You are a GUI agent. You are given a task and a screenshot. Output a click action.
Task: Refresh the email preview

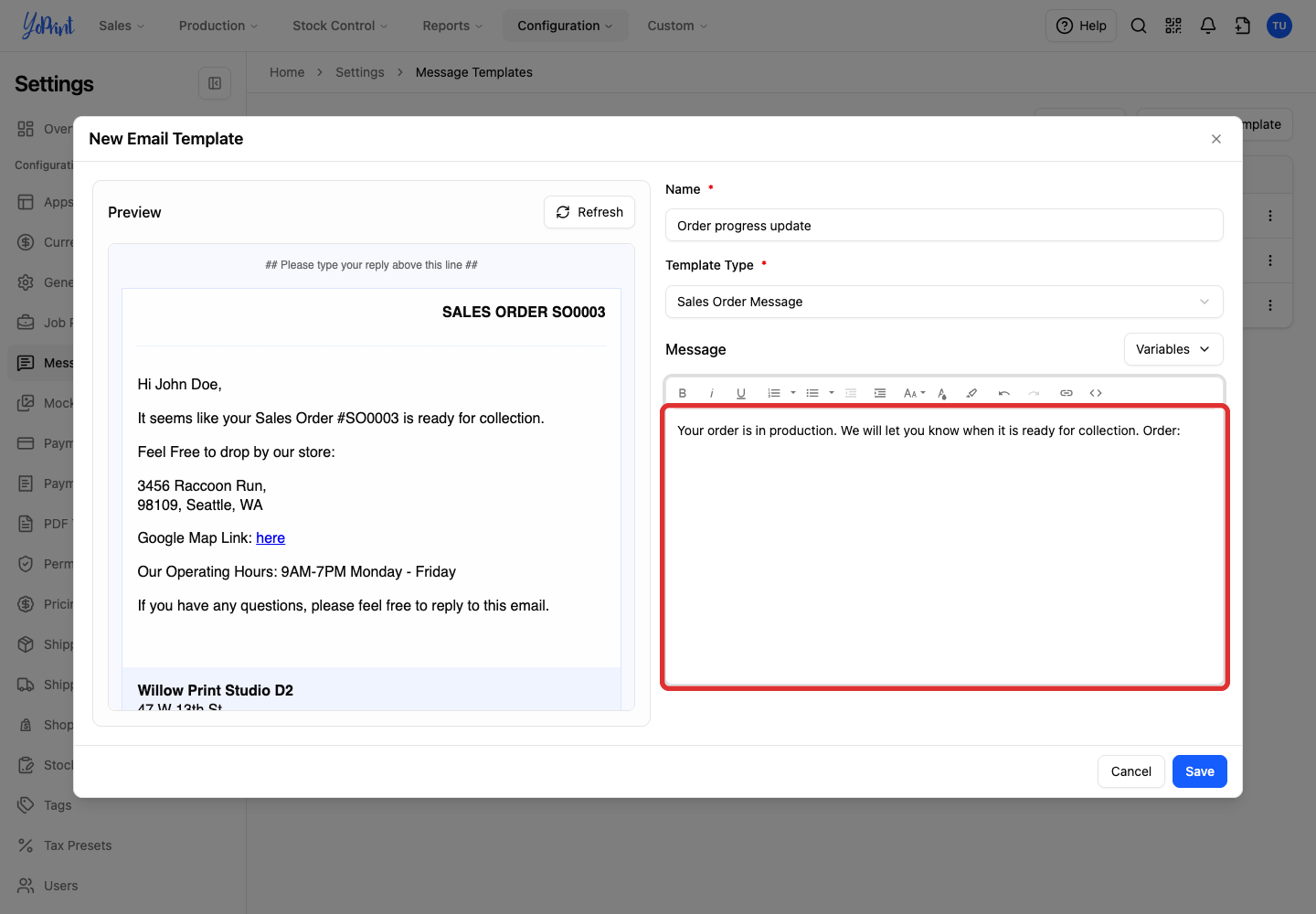click(x=589, y=212)
